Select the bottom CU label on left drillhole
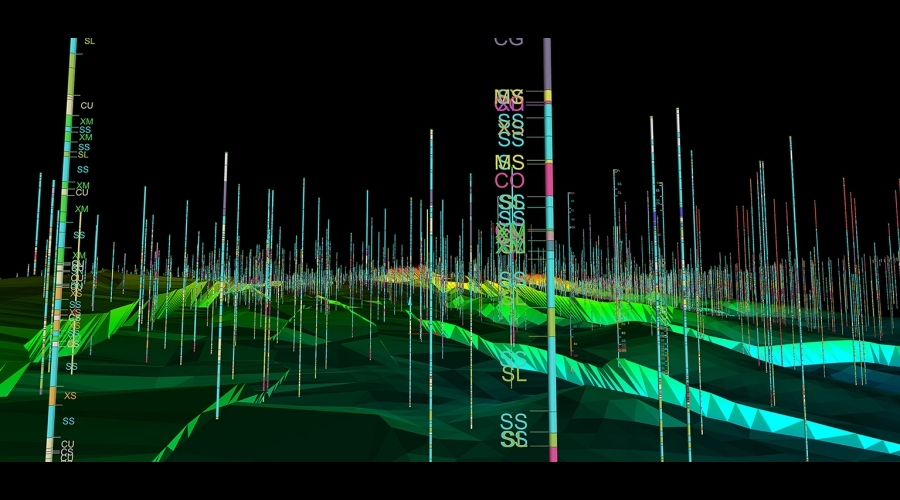This screenshot has width=900, height=500. click(x=67, y=445)
